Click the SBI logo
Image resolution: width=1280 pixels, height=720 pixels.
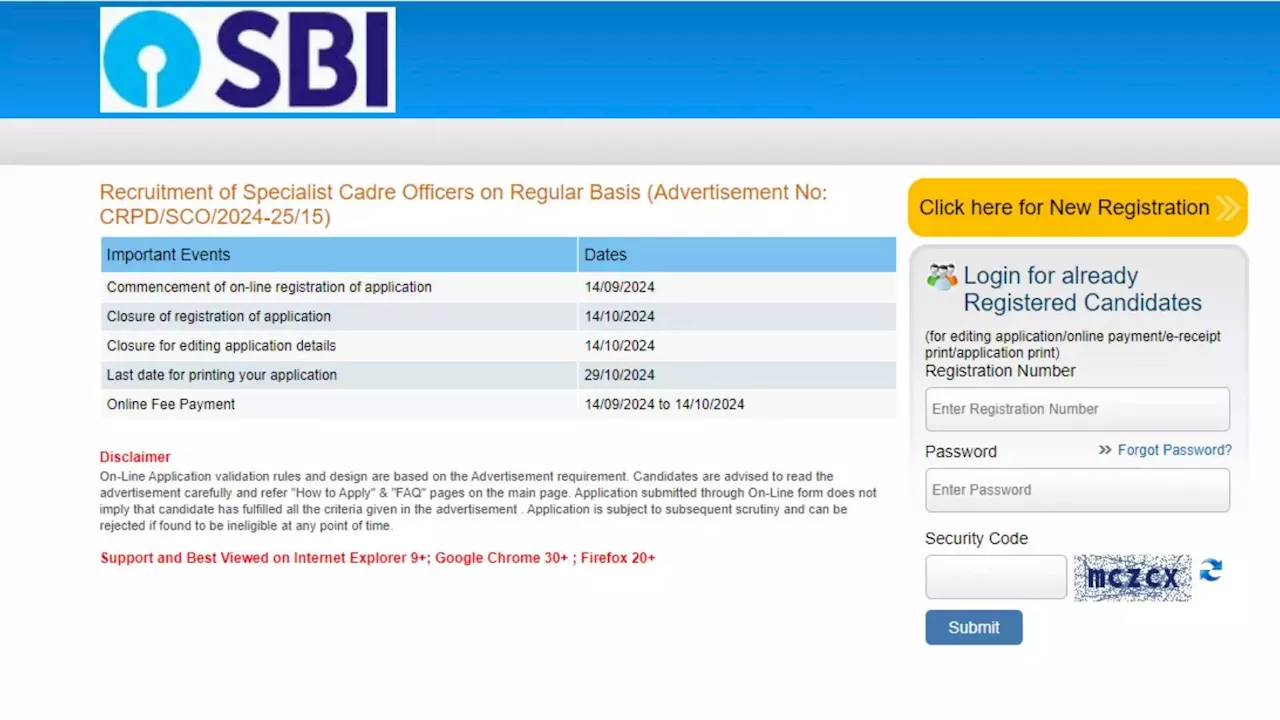(x=247, y=60)
